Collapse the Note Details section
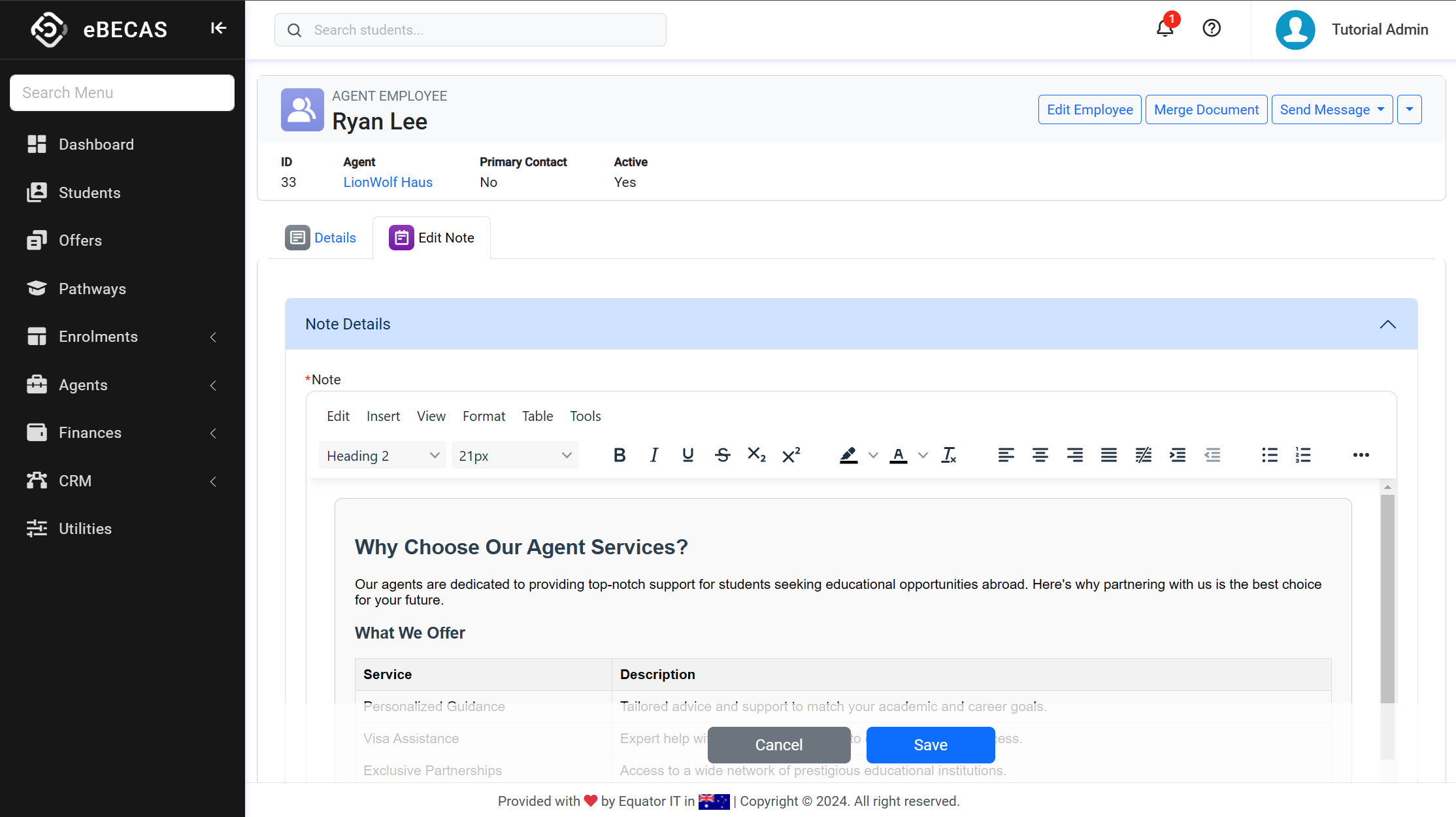 point(1387,324)
